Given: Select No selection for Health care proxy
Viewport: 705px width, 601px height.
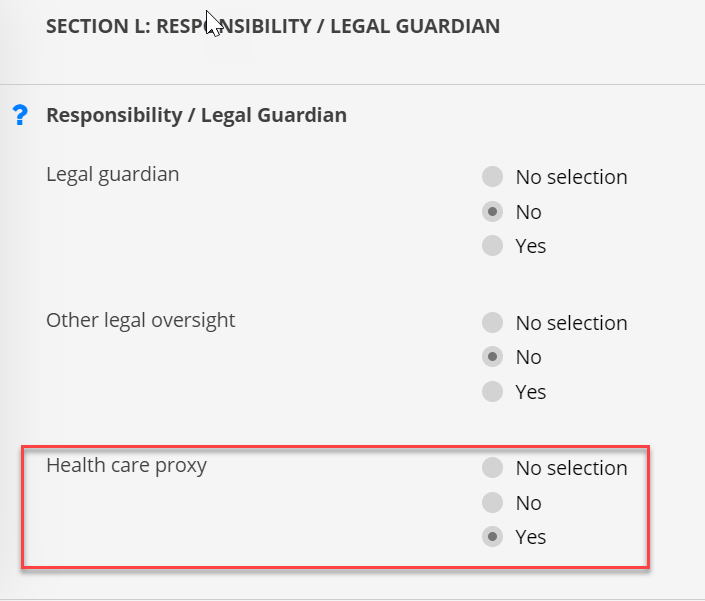Looking at the screenshot, I should click(x=492, y=467).
